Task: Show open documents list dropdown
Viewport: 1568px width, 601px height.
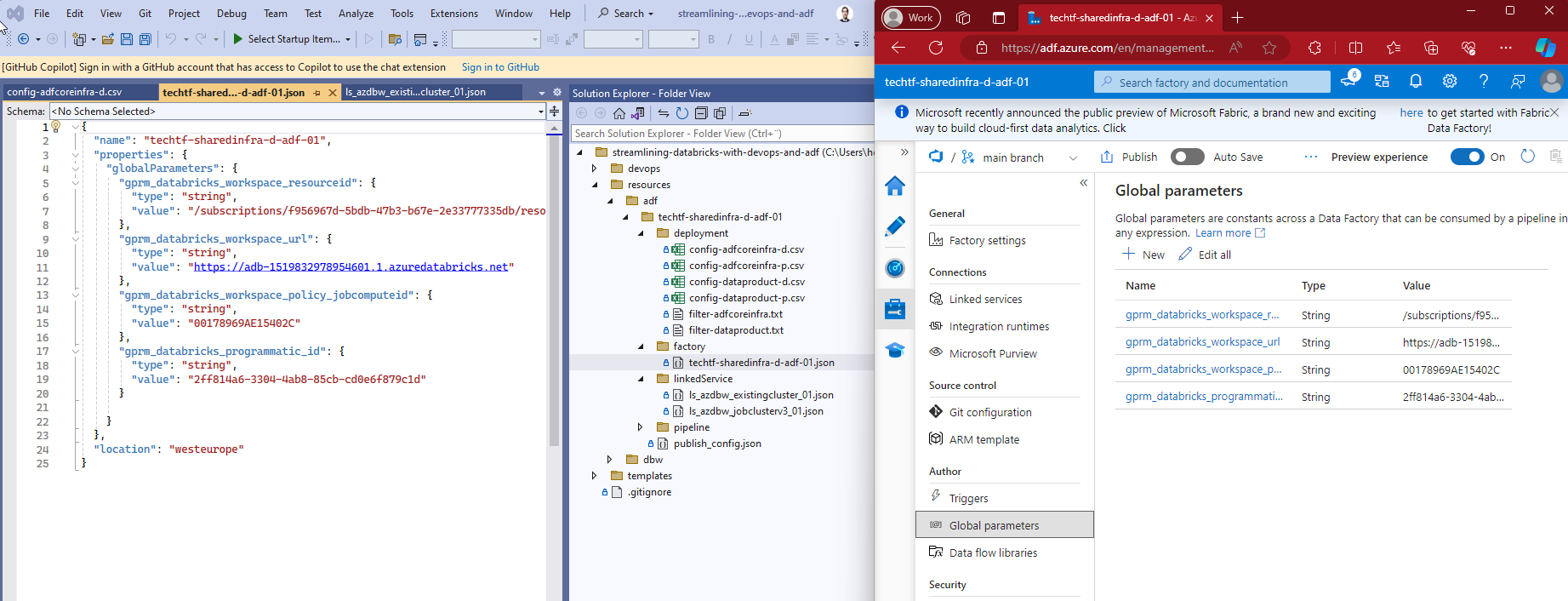Action: coord(542,92)
